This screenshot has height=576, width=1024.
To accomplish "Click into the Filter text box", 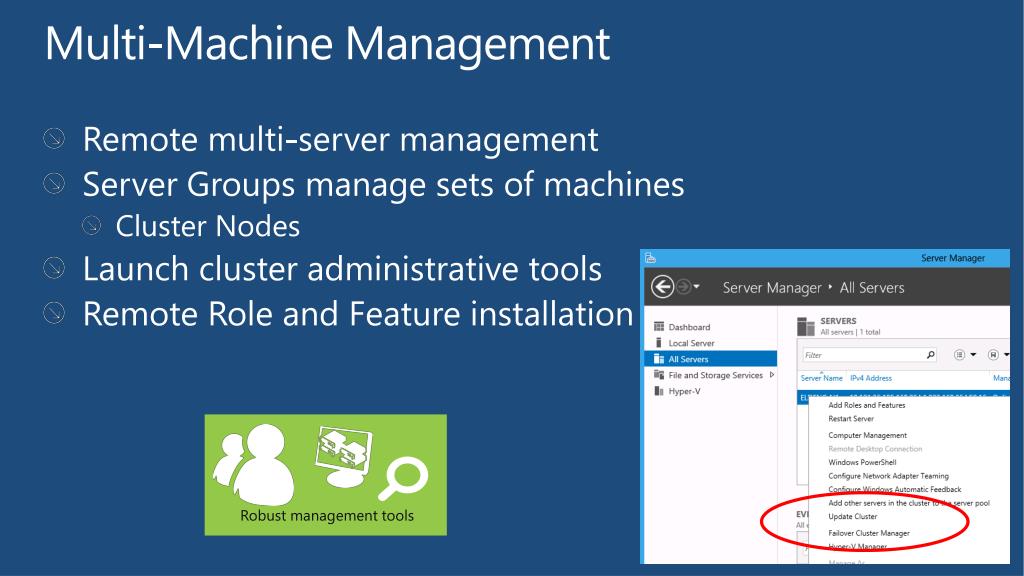I will [x=863, y=355].
